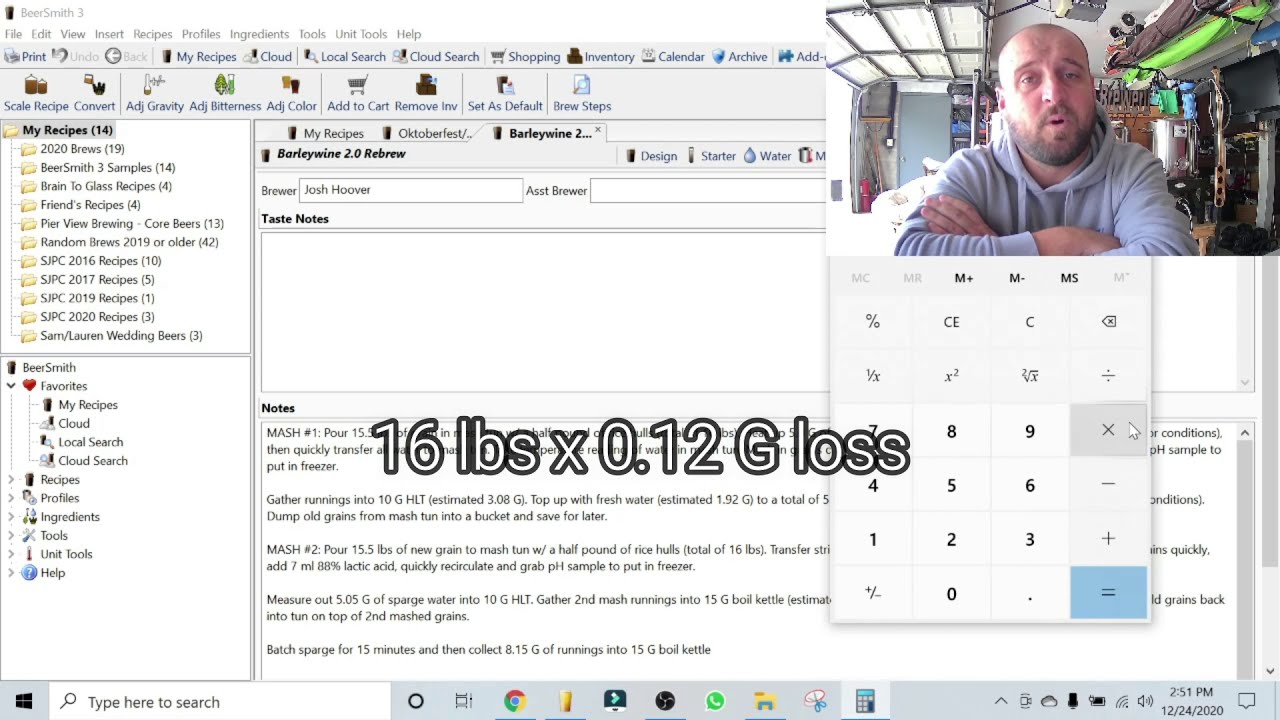Open the Inventory view

click(x=601, y=57)
